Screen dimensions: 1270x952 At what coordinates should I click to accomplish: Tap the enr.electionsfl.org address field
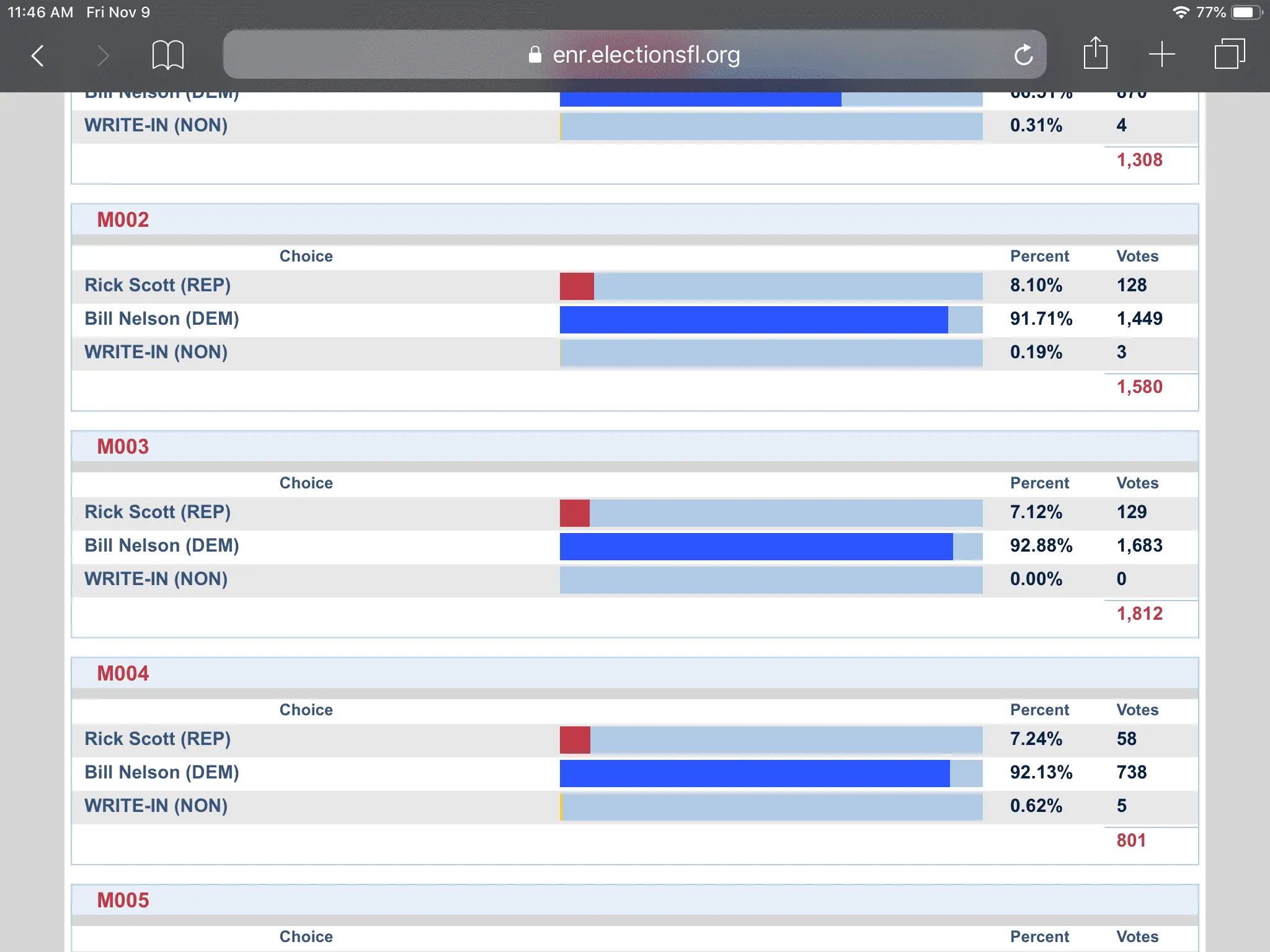(x=646, y=55)
